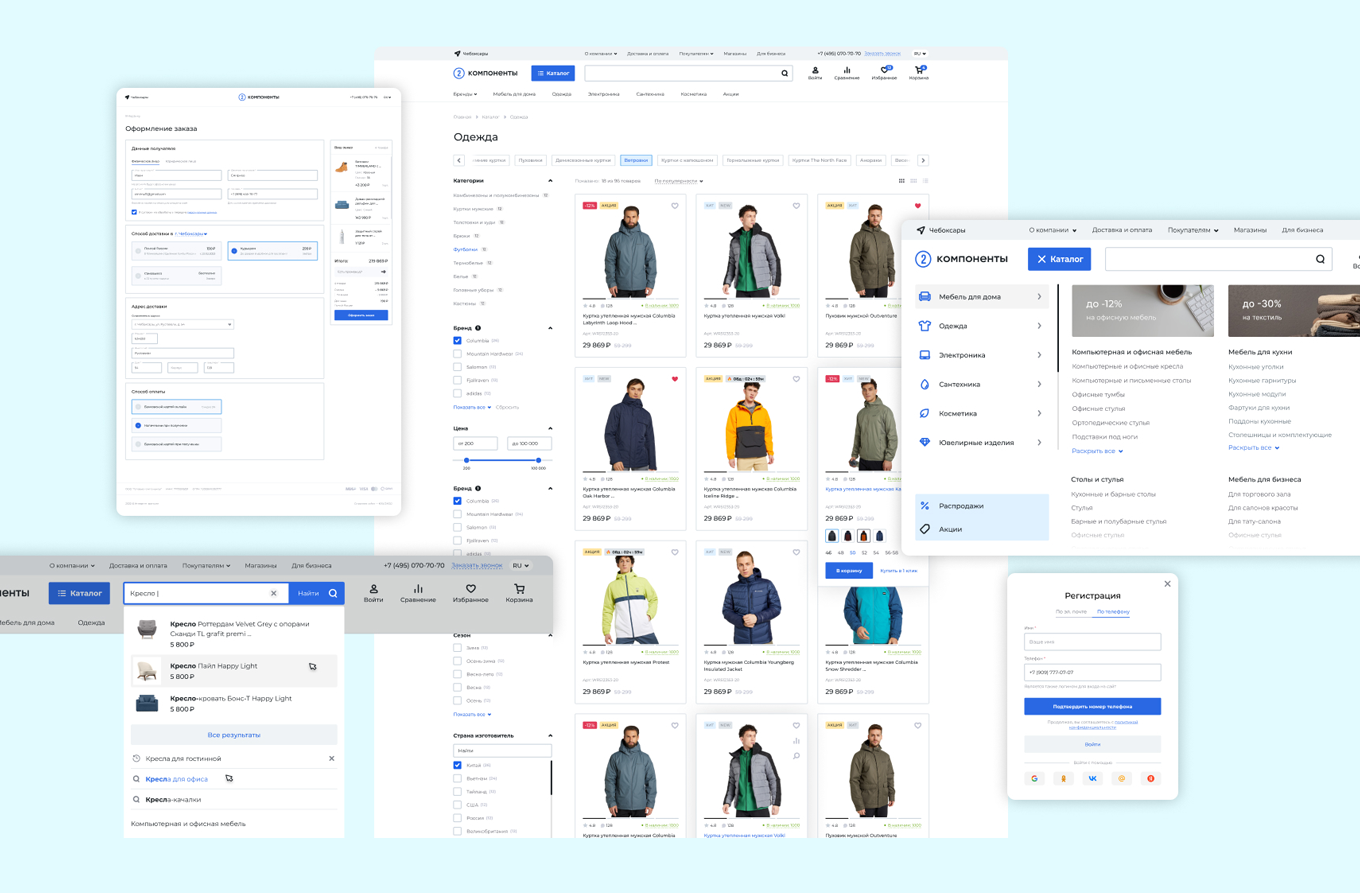Collapse the Категории filter section
The width and height of the screenshot is (1360, 893).
550,181
